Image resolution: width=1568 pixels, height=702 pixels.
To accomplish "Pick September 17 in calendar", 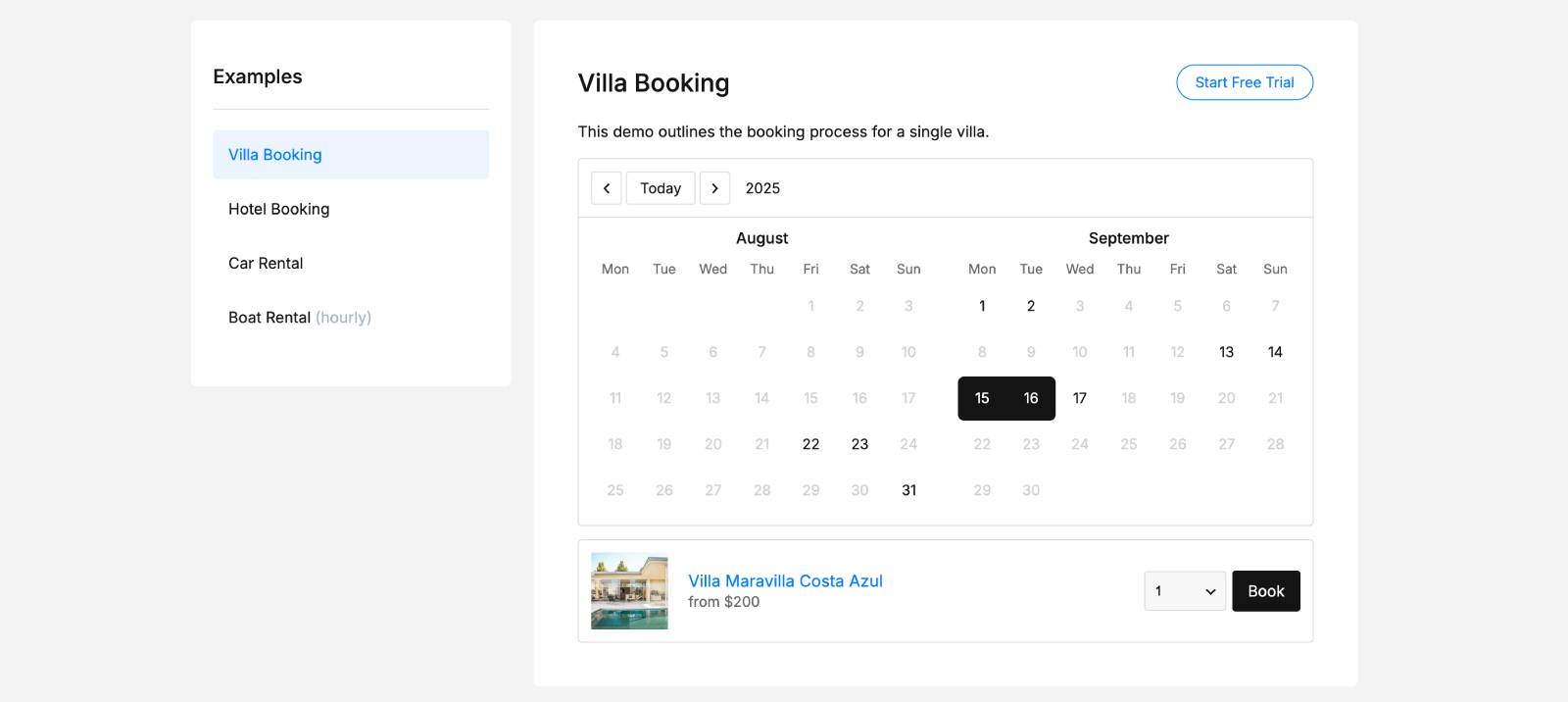I will pyautogui.click(x=1080, y=398).
